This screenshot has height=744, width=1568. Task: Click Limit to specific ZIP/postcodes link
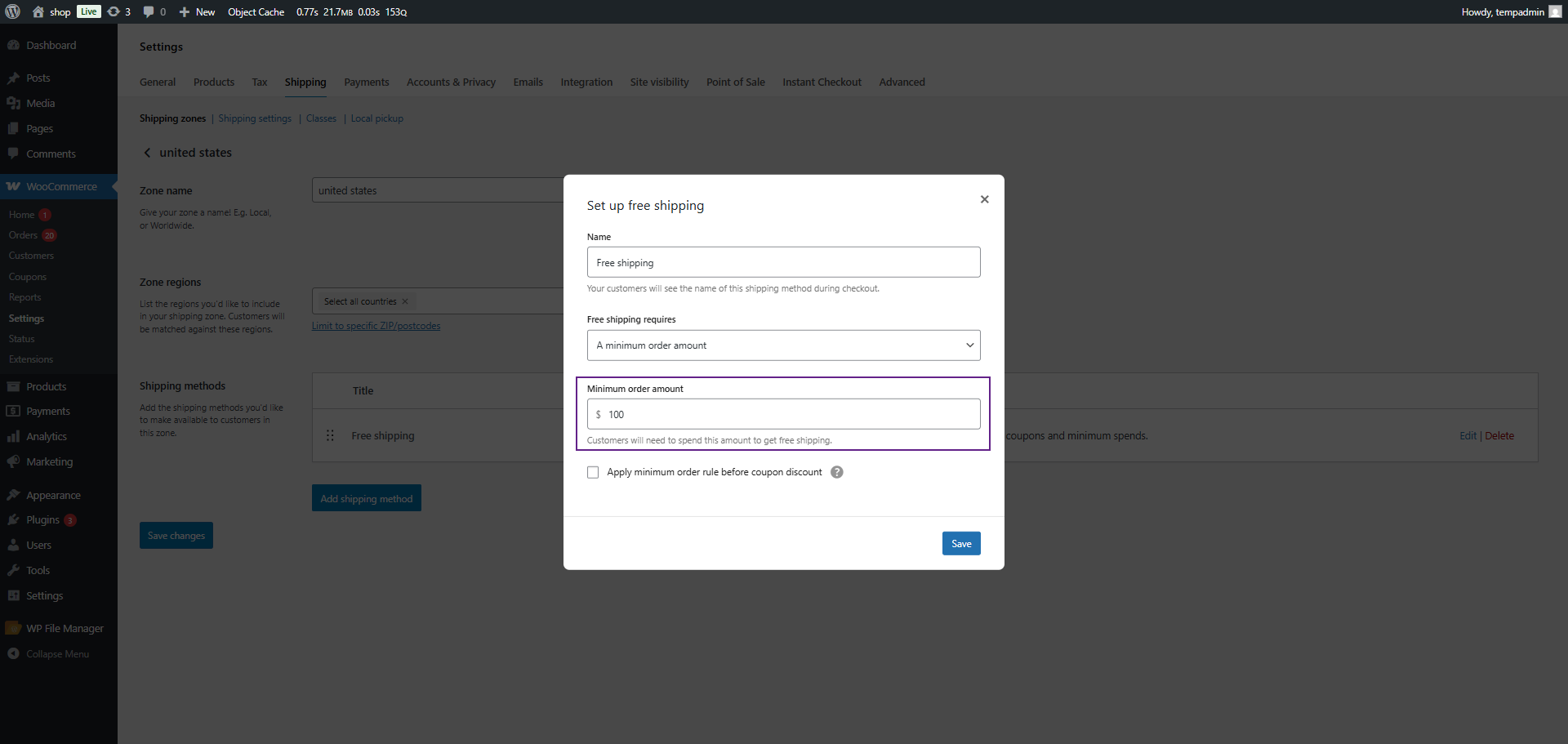point(376,326)
